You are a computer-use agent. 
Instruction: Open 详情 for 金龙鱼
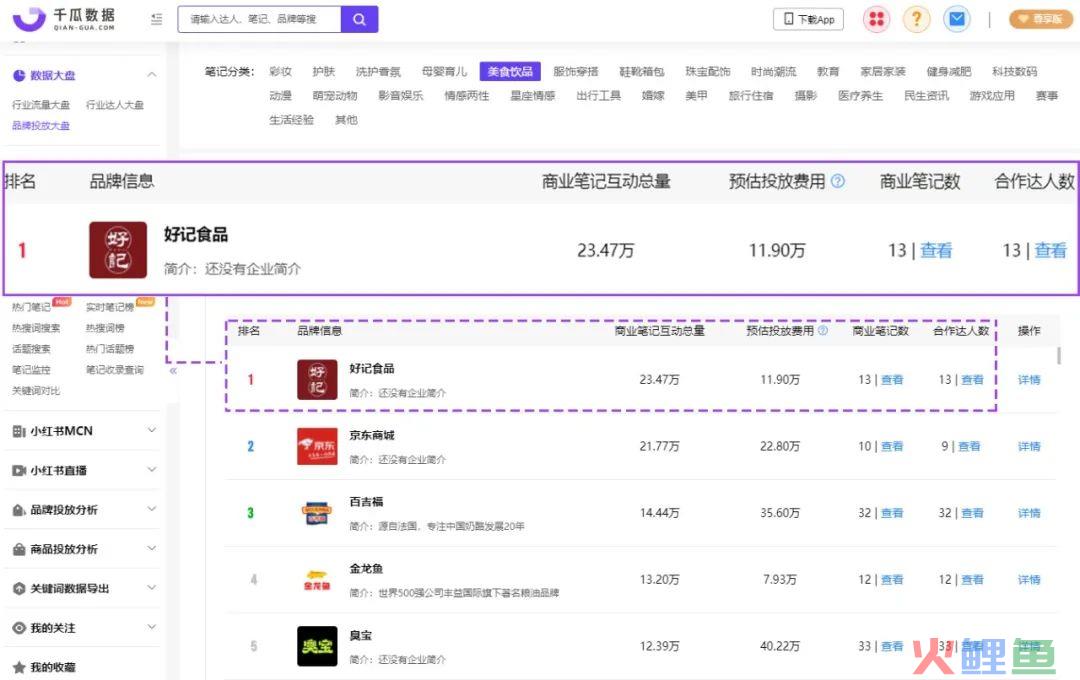pyautogui.click(x=1029, y=579)
